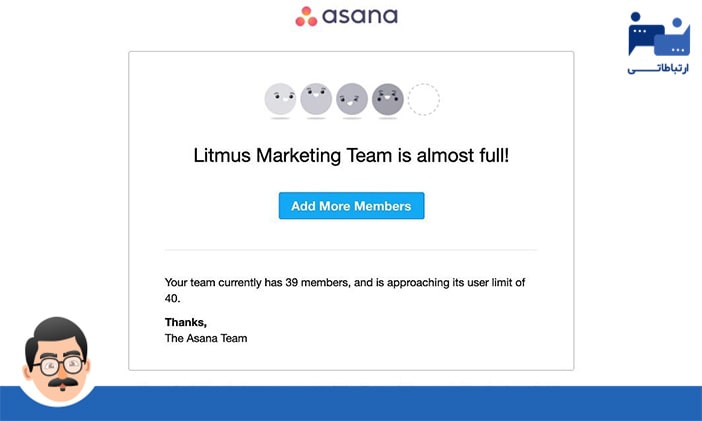Click the 'Litmus Marketing Team is almost full!' headline

pos(351,156)
